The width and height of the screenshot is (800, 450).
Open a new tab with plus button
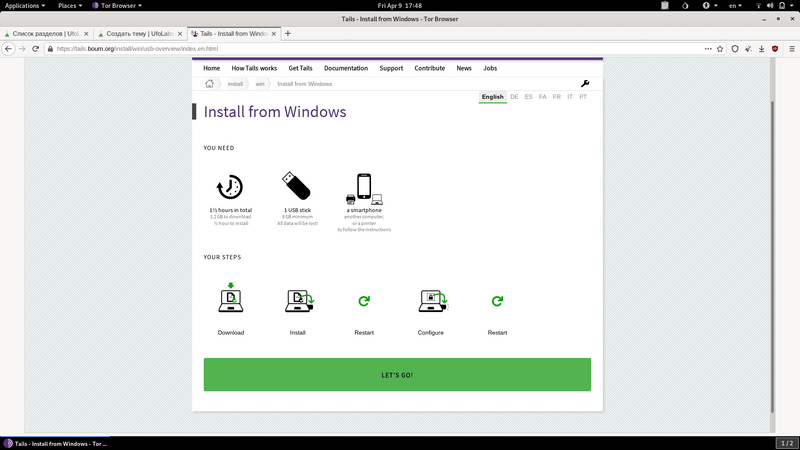coord(288,33)
